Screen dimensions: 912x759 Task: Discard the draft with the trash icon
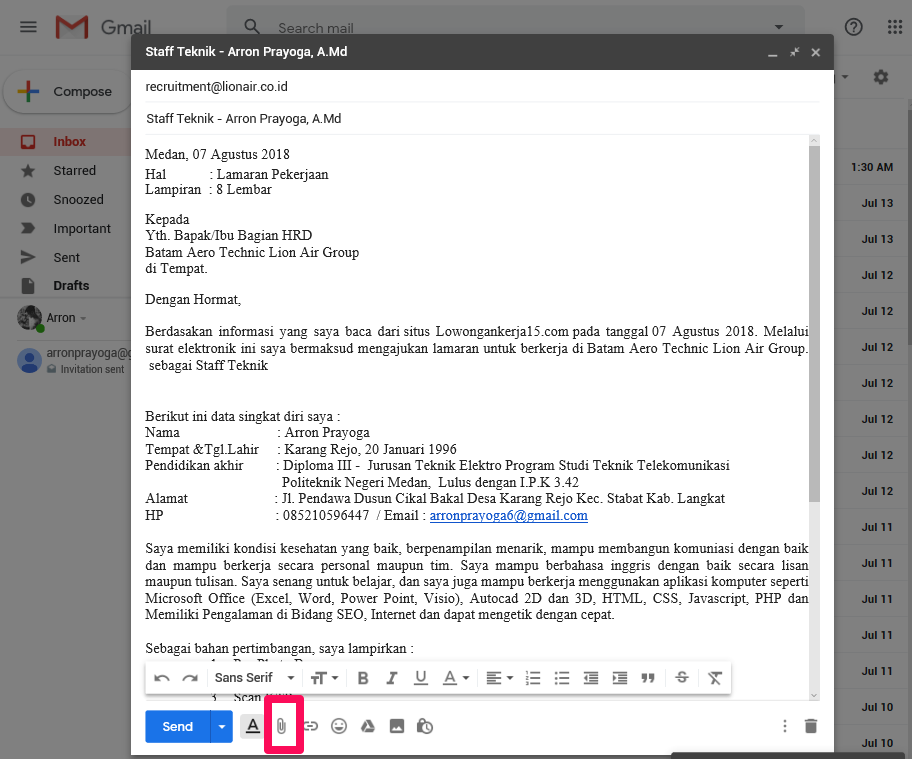coord(810,726)
